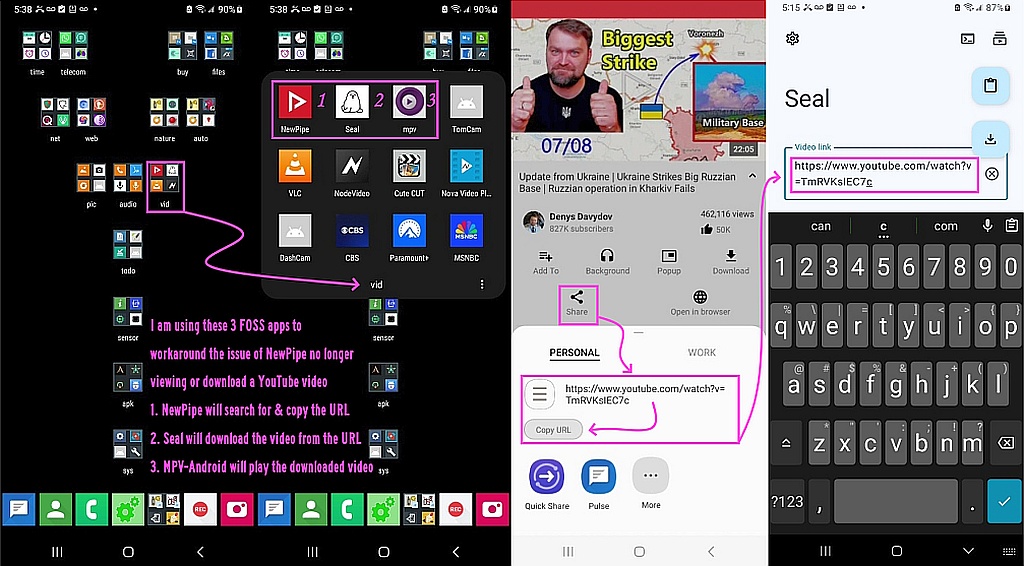Choose Pulse in share sheet
1024x566 pixels.
pyautogui.click(x=599, y=477)
